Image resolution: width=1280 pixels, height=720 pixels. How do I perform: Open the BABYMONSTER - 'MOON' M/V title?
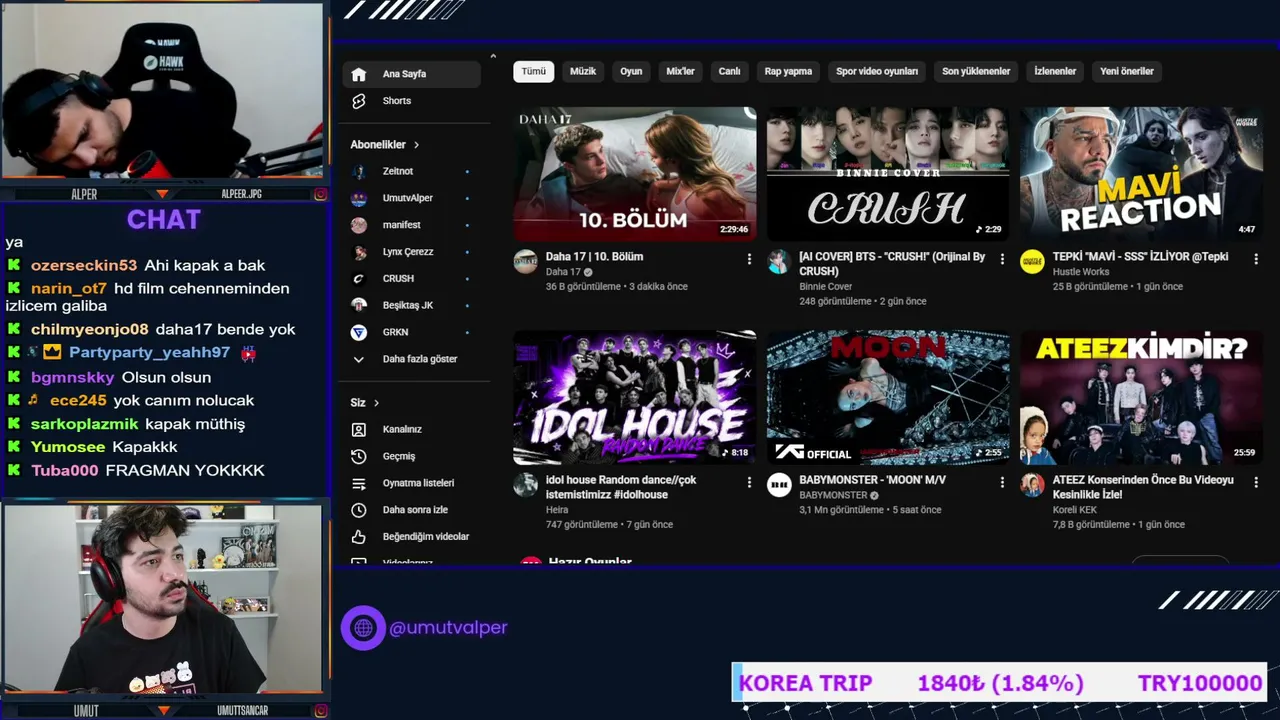(872, 480)
